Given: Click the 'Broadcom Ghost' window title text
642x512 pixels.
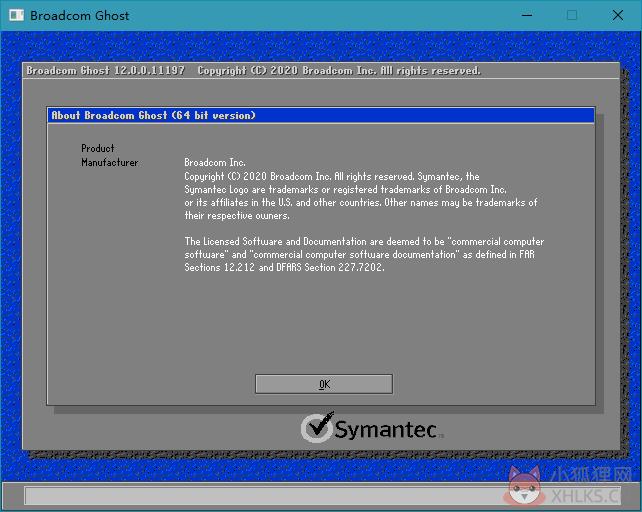Looking at the screenshot, I should click(x=79, y=16).
